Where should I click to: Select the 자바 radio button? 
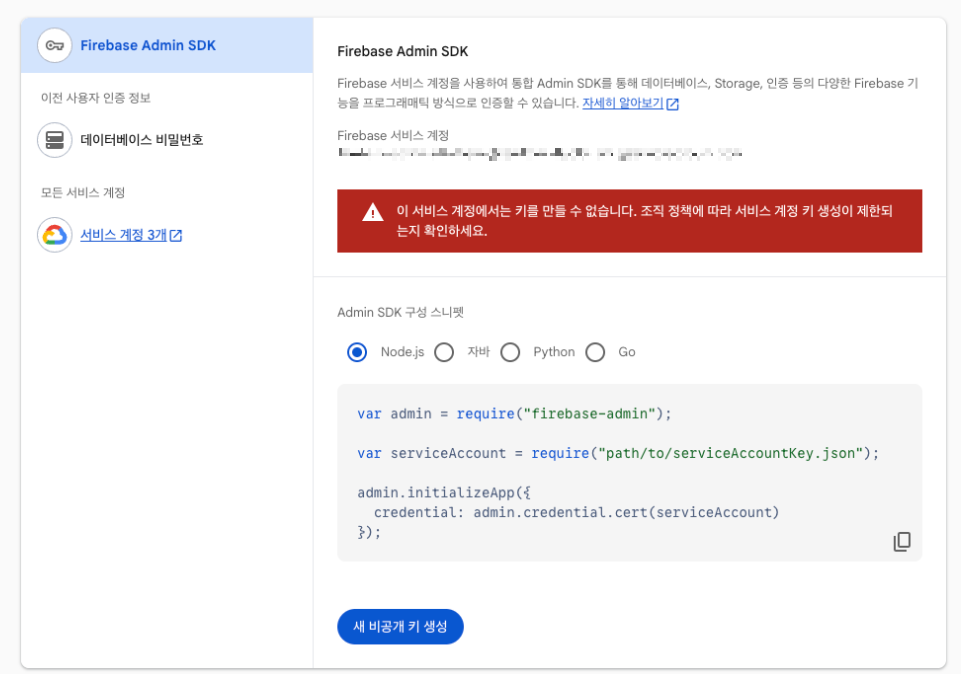click(x=444, y=352)
